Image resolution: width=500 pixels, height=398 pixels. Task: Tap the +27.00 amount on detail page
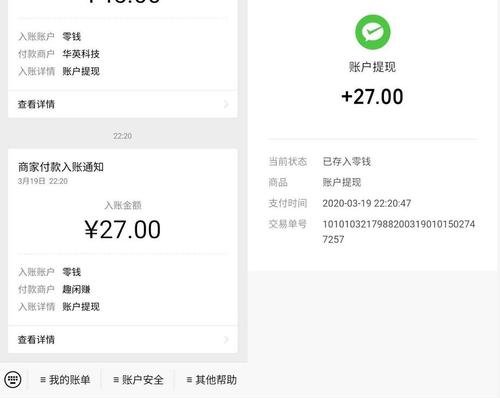click(x=372, y=97)
